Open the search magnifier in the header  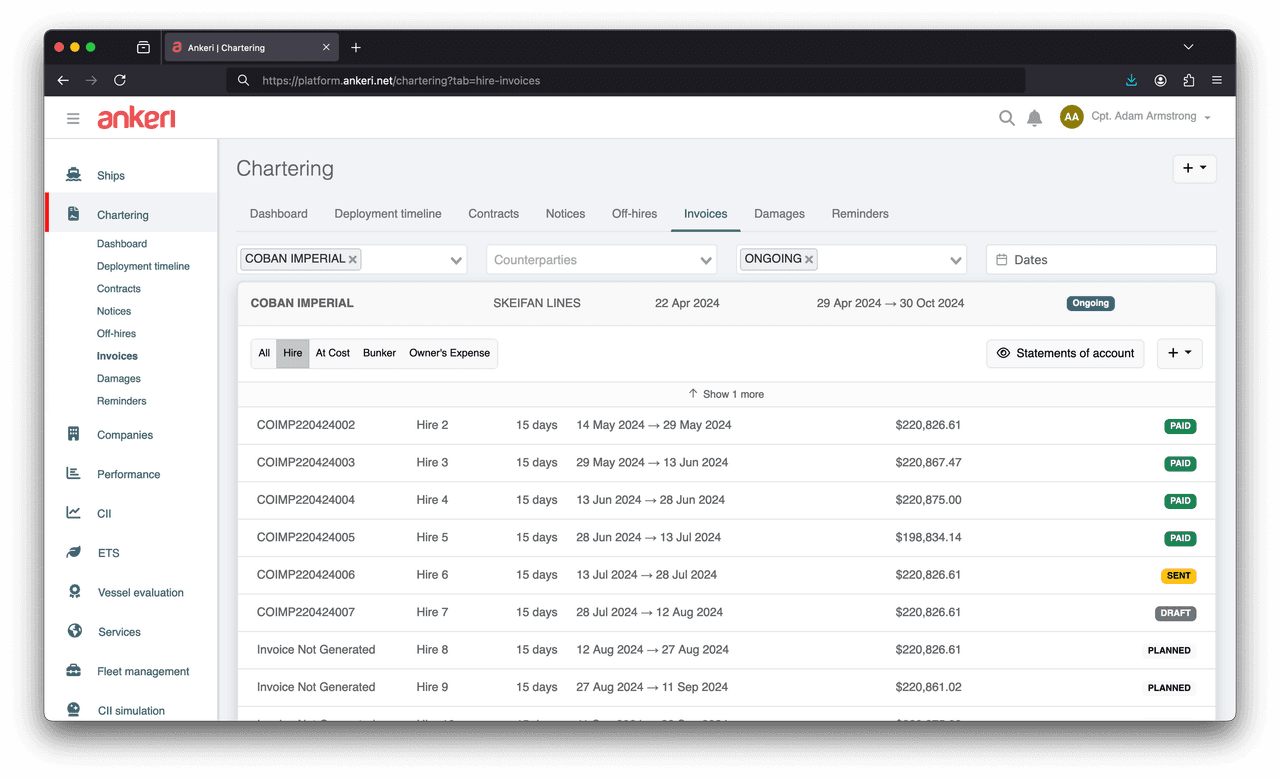click(x=1006, y=117)
